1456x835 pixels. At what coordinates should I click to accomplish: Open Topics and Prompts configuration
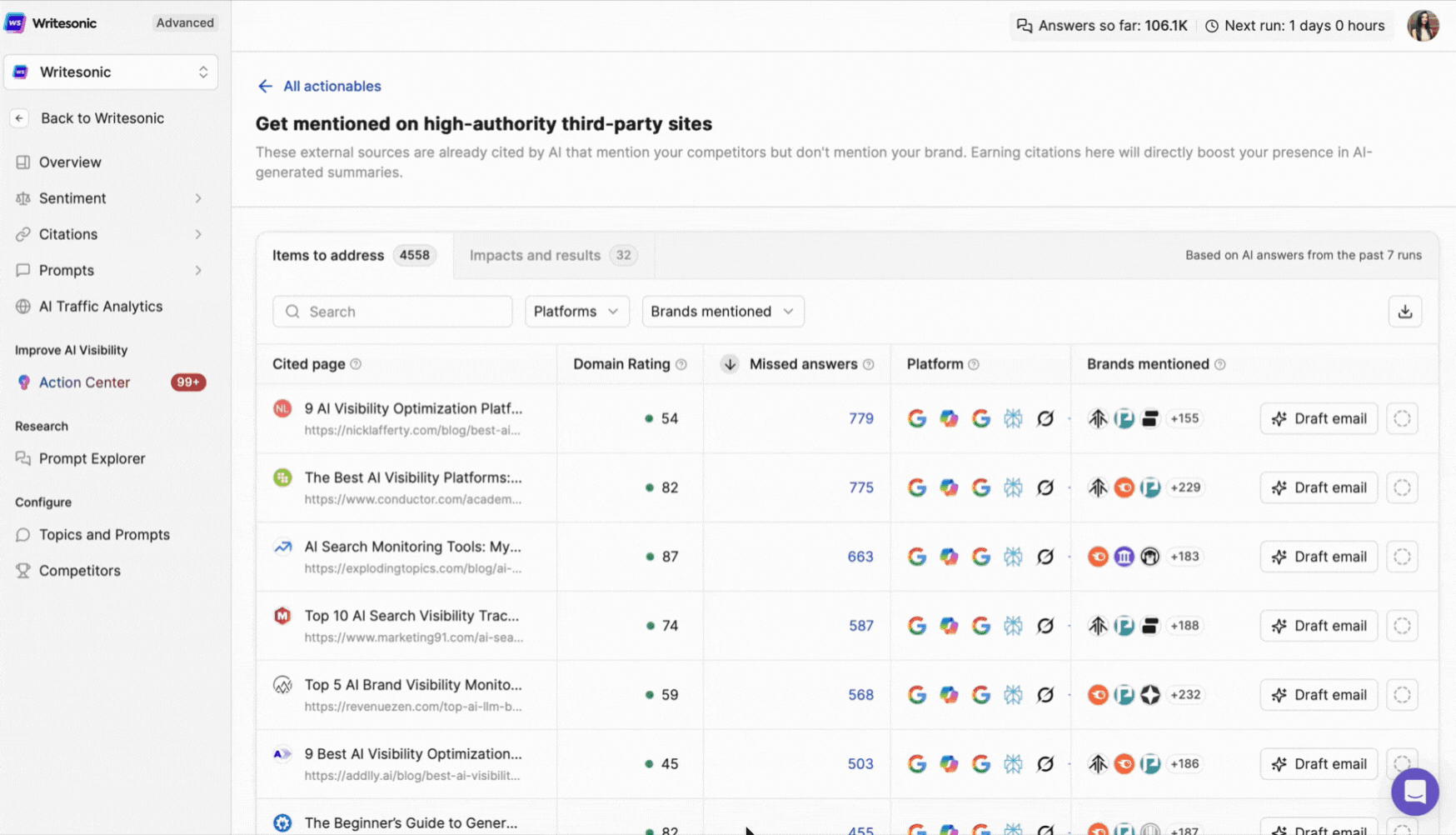tap(104, 534)
